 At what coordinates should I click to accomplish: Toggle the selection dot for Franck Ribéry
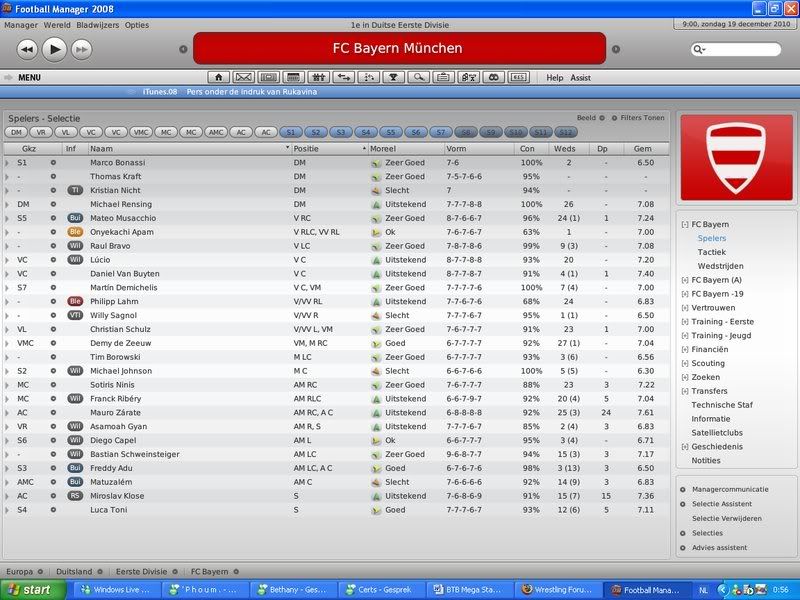[x=53, y=399]
